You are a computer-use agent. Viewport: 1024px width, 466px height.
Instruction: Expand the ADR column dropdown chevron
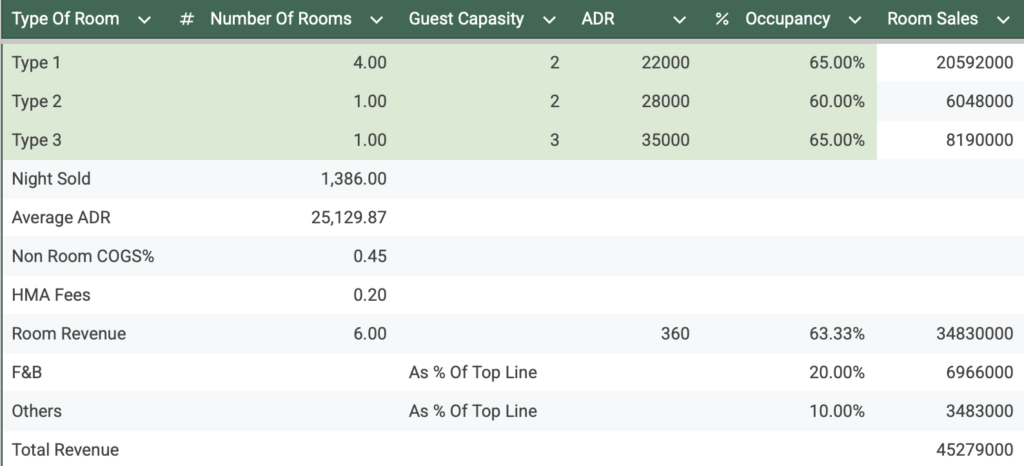click(680, 20)
